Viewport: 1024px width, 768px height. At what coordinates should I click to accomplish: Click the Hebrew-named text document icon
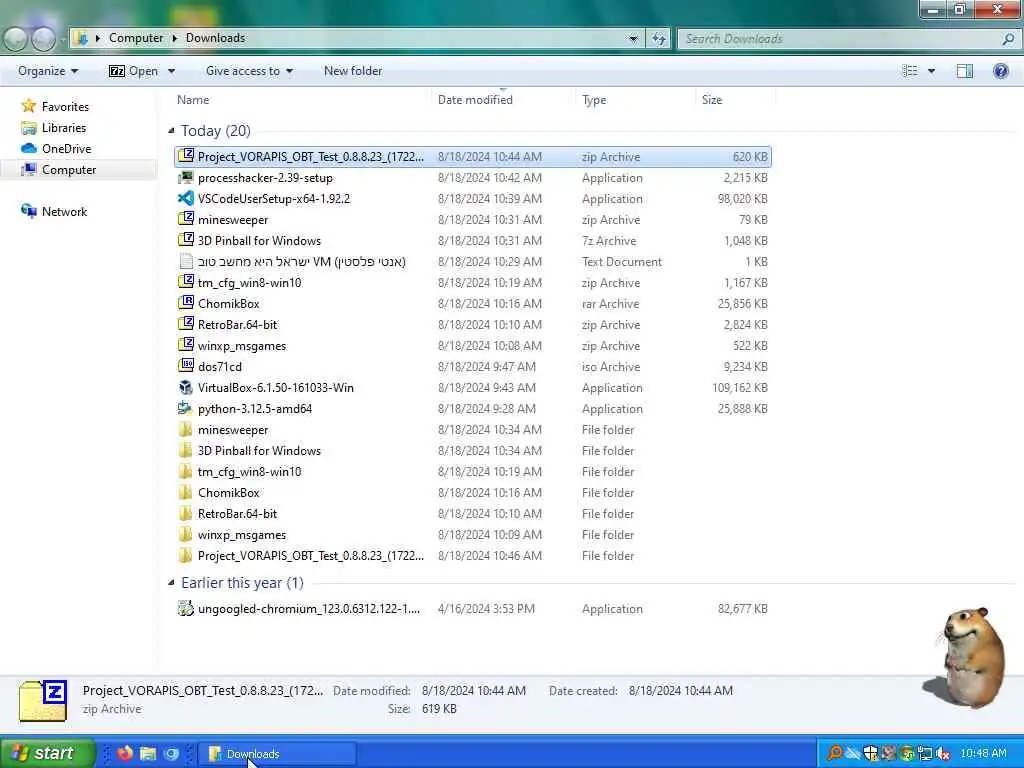click(186, 261)
